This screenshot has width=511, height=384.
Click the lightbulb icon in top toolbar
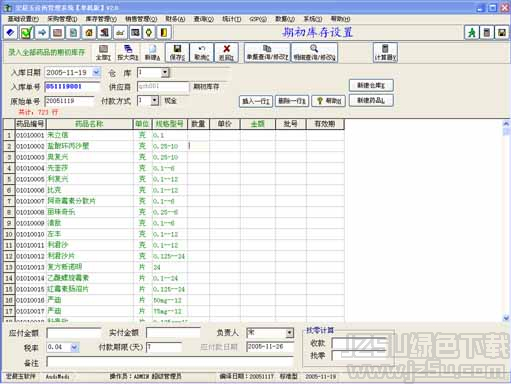point(149,32)
